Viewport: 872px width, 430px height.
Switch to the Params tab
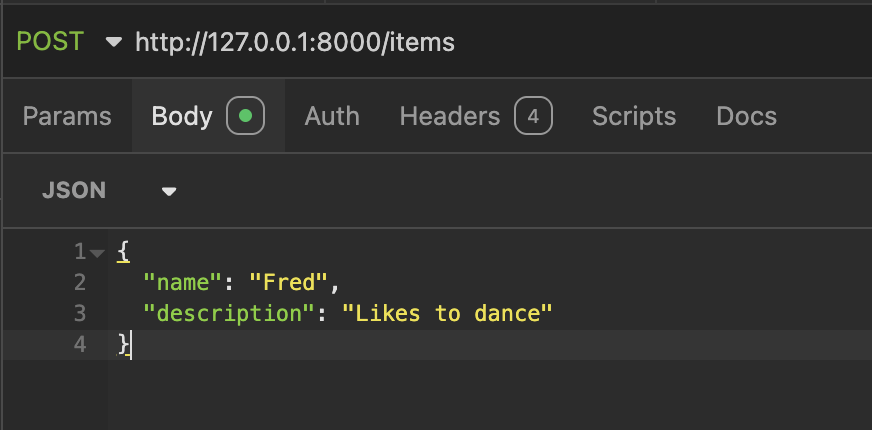67,116
